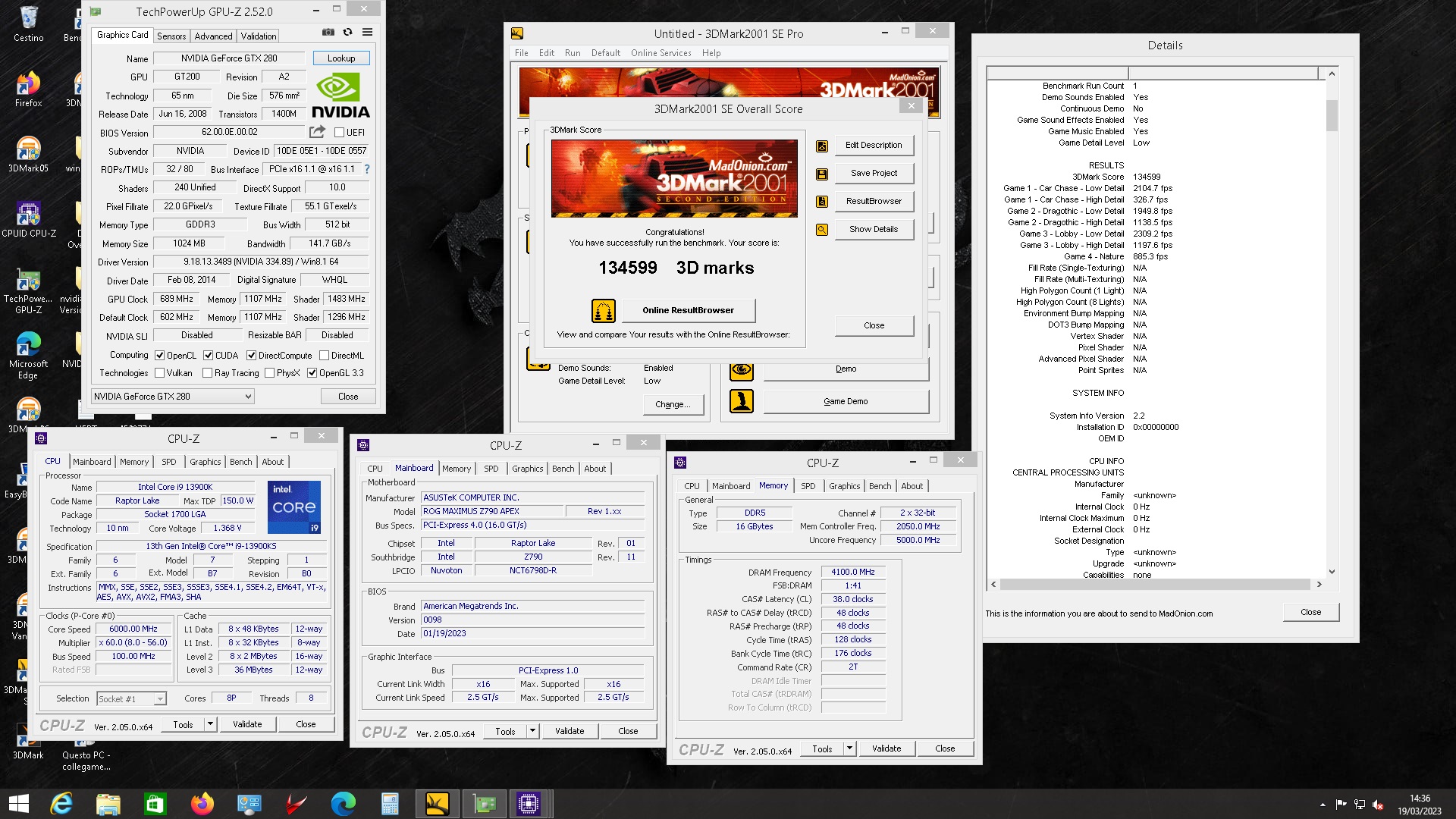Viewport: 1456px width, 819px height.
Task: Click the Show Details magnifier icon
Action: (822, 230)
